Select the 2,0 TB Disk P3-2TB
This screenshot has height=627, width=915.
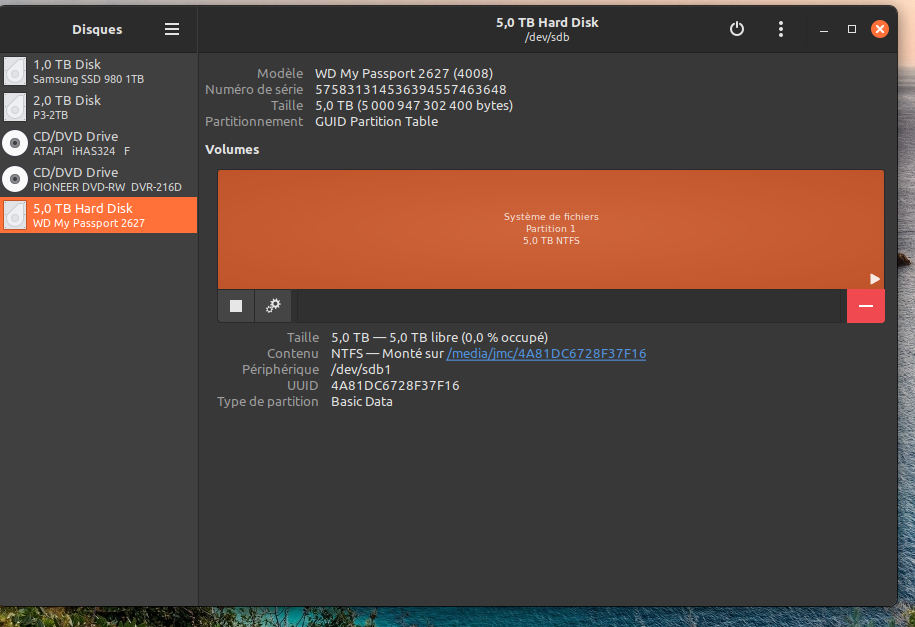(99, 107)
